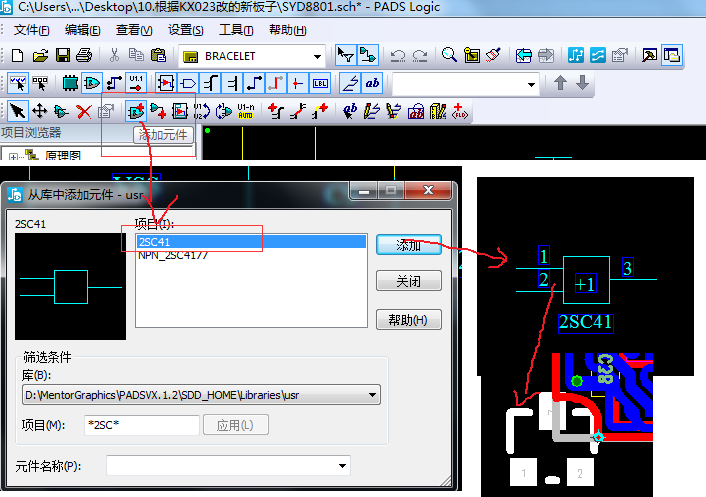Click the Undo arrow icon

click(398, 56)
